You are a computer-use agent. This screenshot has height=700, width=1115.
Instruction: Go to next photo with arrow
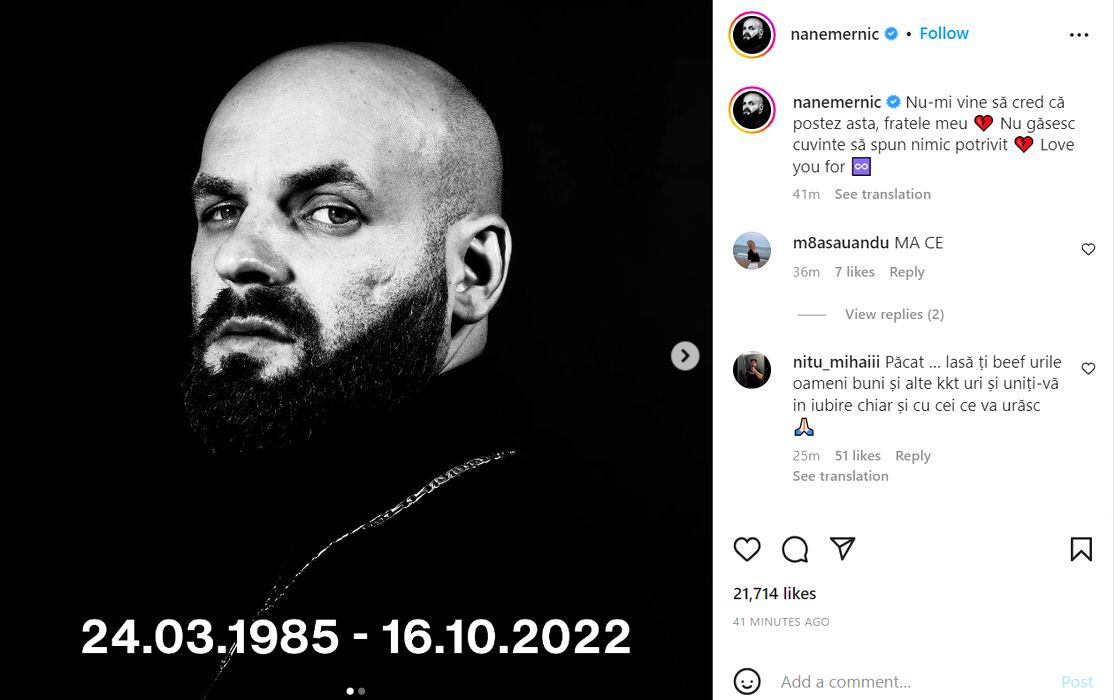(685, 355)
